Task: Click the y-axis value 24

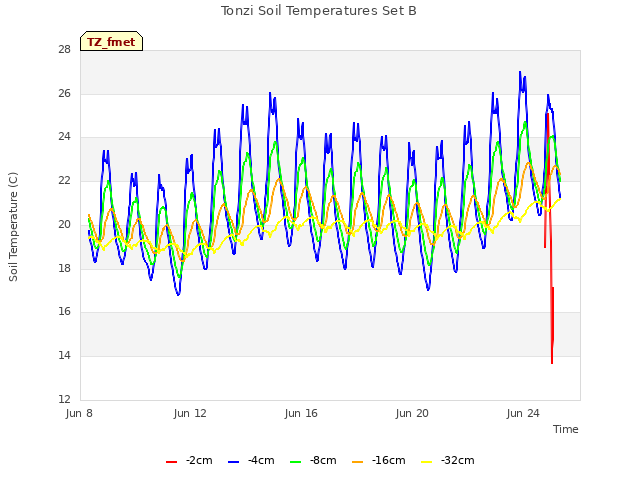Action: pos(64,137)
